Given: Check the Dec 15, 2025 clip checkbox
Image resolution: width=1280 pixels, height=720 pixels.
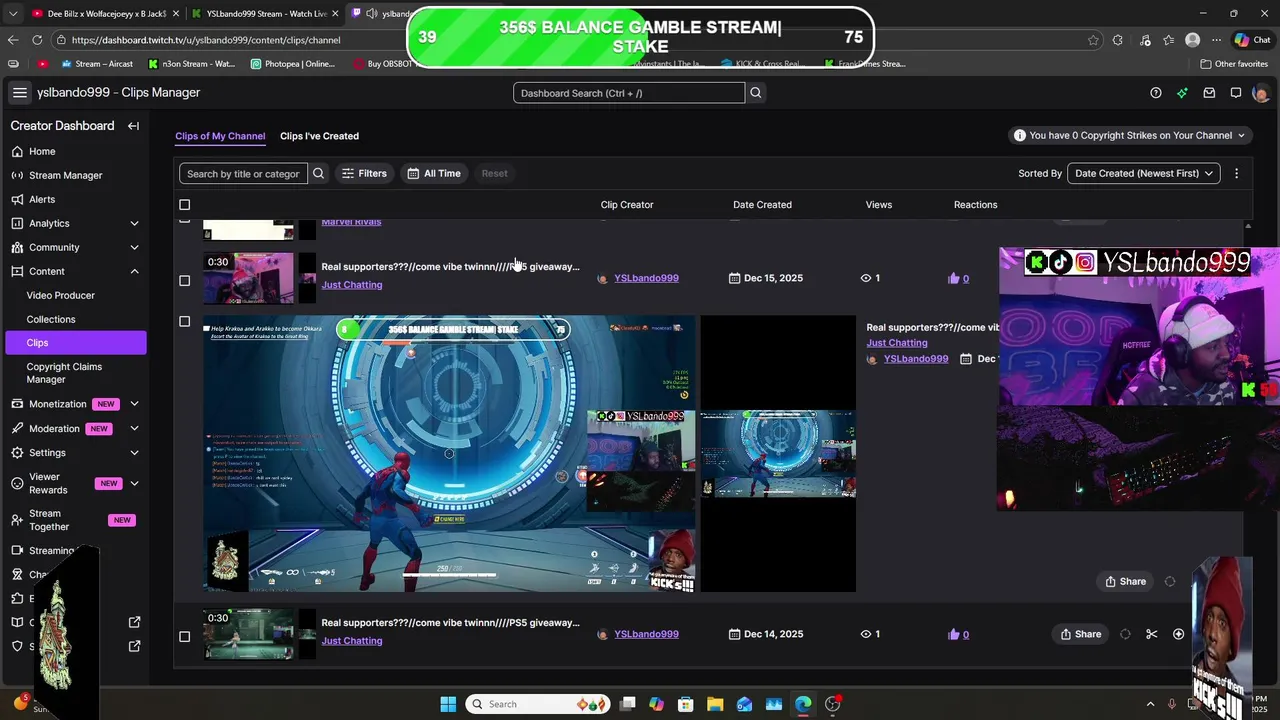Looking at the screenshot, I should click(x=184, y=280).
